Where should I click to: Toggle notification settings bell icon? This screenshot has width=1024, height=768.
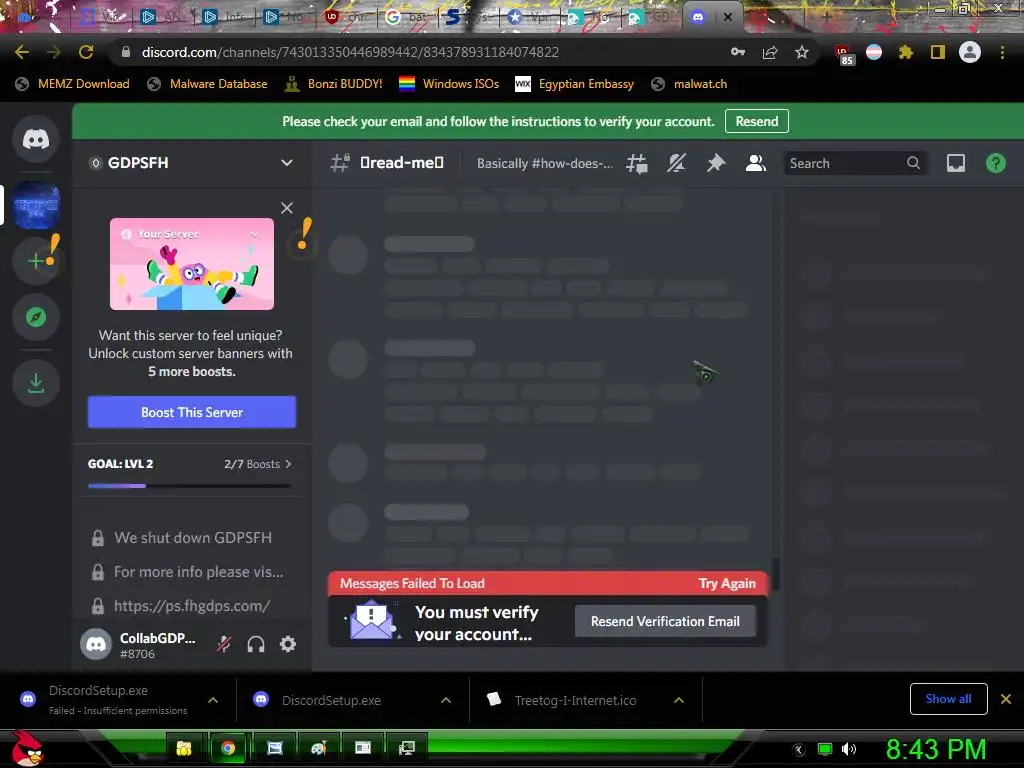(677, 163)
